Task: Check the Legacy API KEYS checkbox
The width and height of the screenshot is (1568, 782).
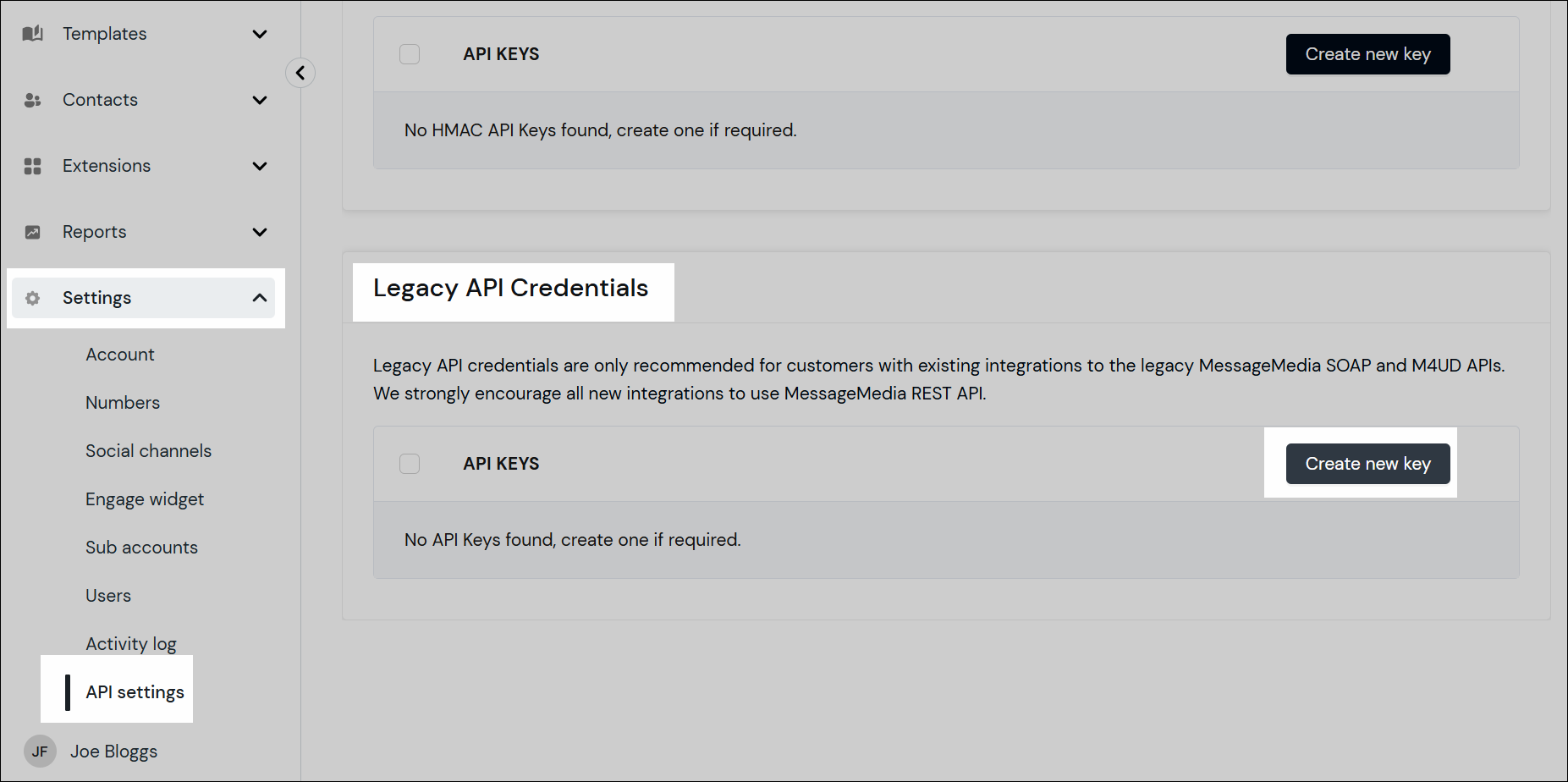Action: (x=409, y=463)
